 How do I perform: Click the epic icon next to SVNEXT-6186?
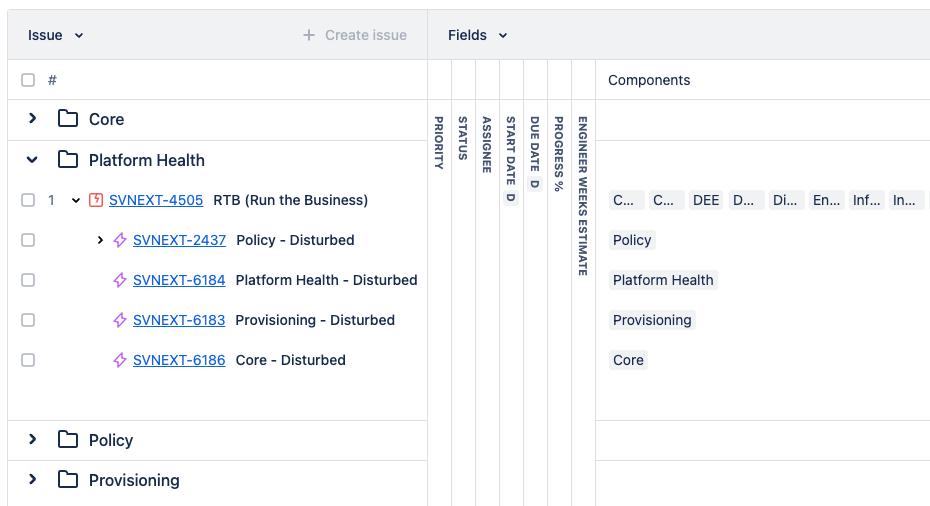tap(120, 360)
